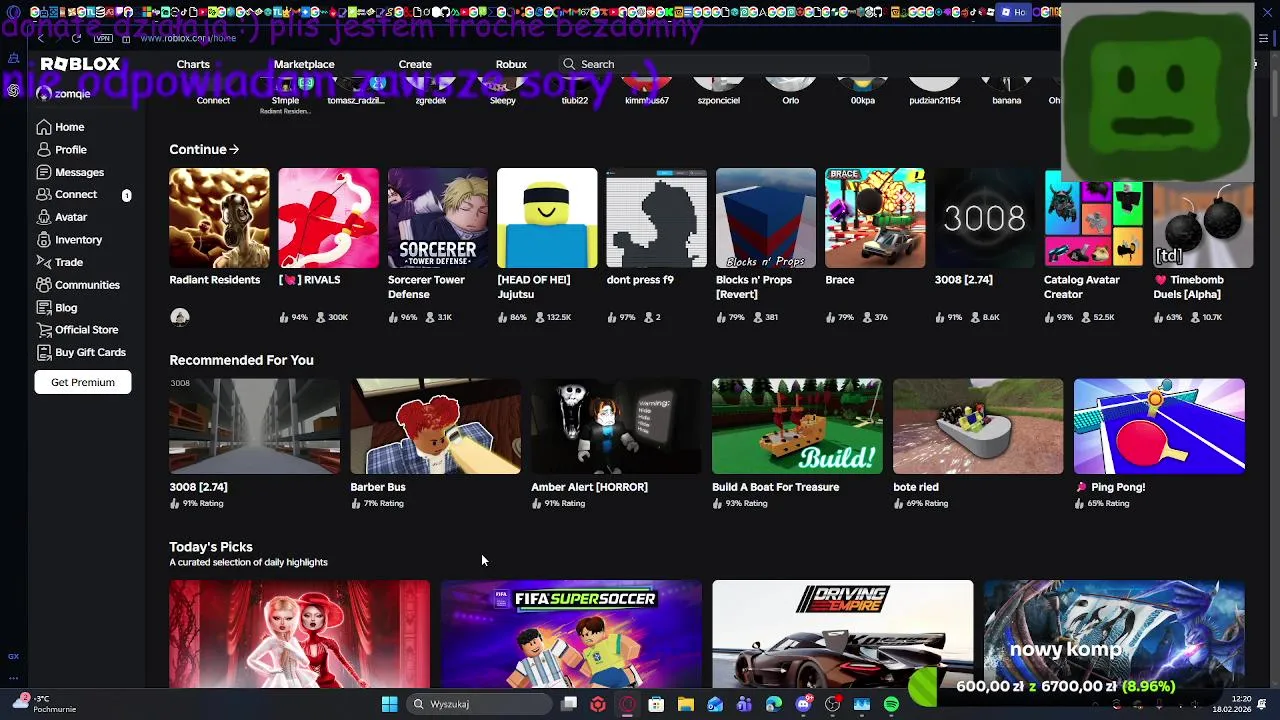Click the zomqie user avatar
This screenshot has width=1280, height=720.
tap(44, 93)
